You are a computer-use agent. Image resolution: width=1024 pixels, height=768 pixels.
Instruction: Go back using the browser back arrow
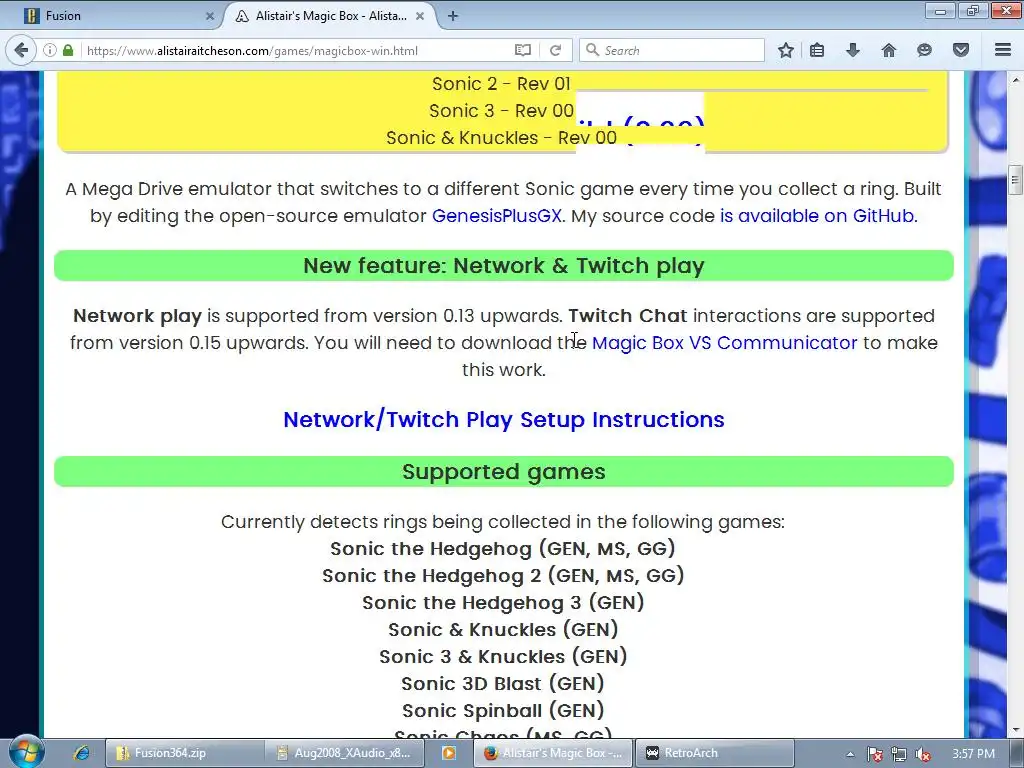click(21, 50)
